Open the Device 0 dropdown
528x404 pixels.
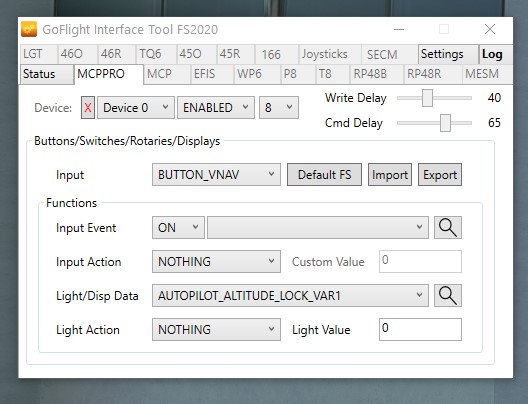click(x=136, y=108)
